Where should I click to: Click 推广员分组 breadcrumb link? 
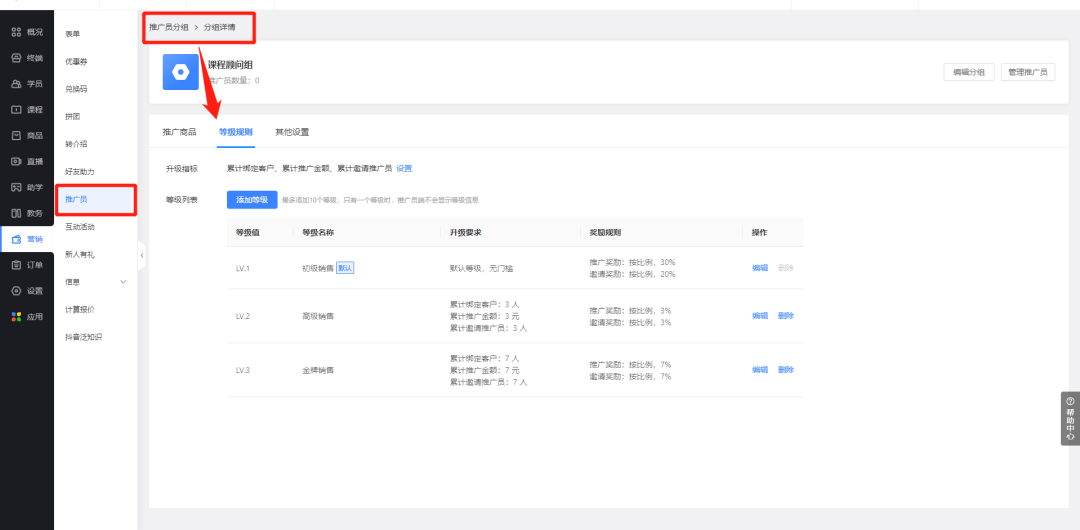168,27
